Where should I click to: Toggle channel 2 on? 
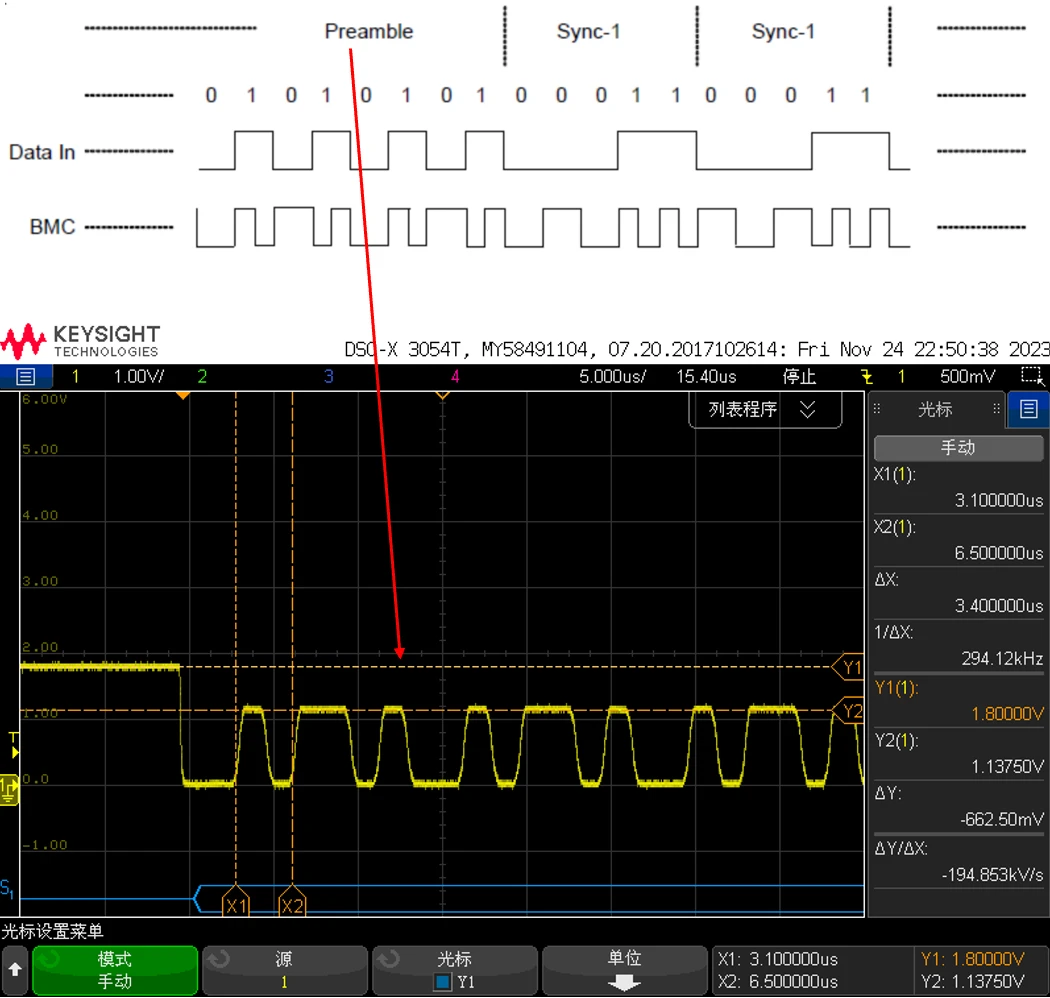(202, 377)
